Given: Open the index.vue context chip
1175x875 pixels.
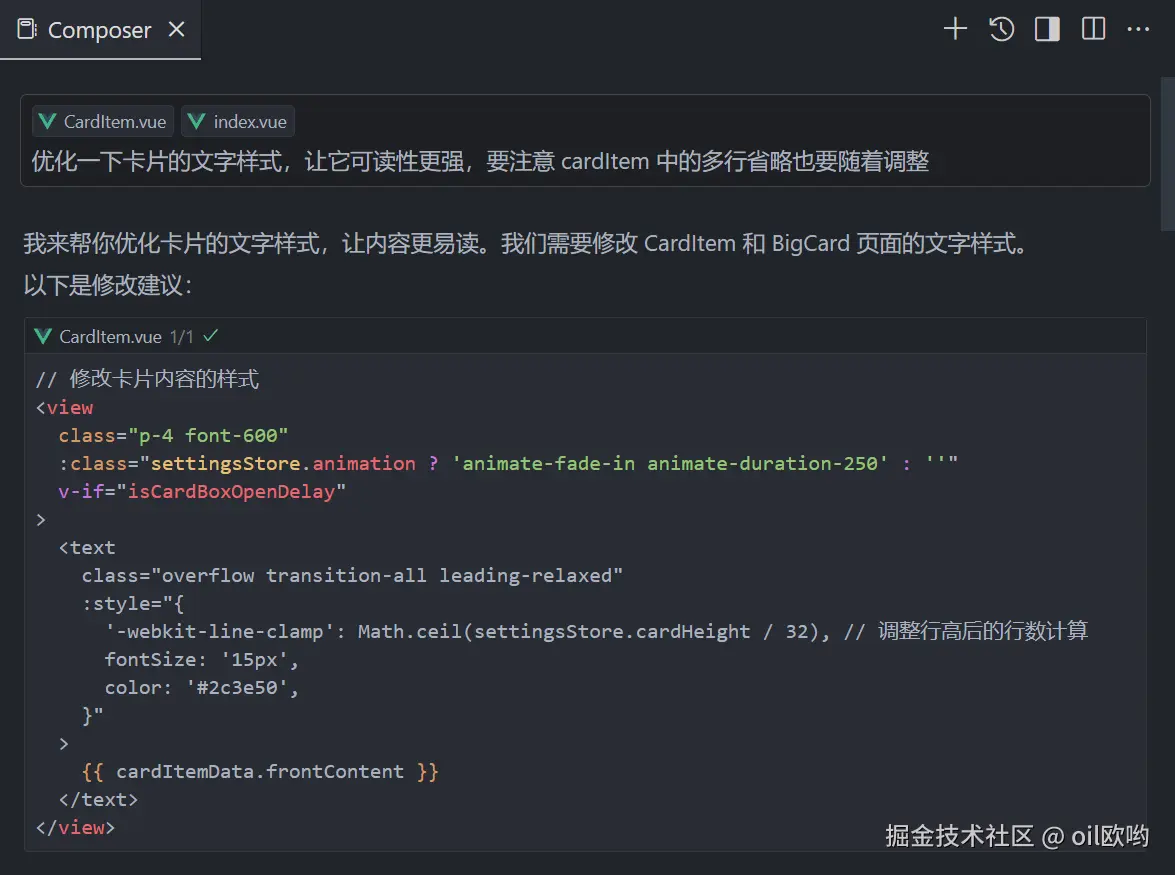Looking at the screenshot, I should (x=238, y=122).
